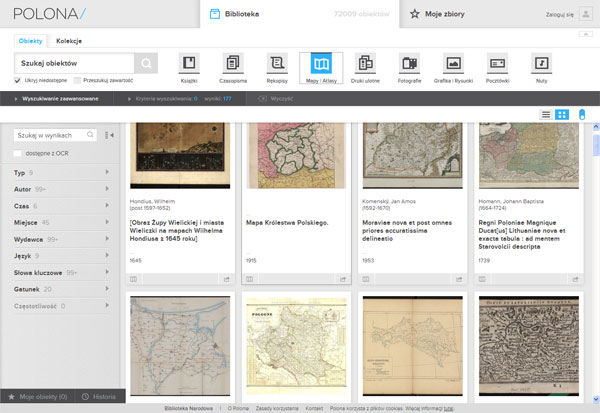Image resolution: width=600 pixels, height=413 pixels.
Task: Click the vertical scrollbar thumb
Action: (x=596, y=145)
